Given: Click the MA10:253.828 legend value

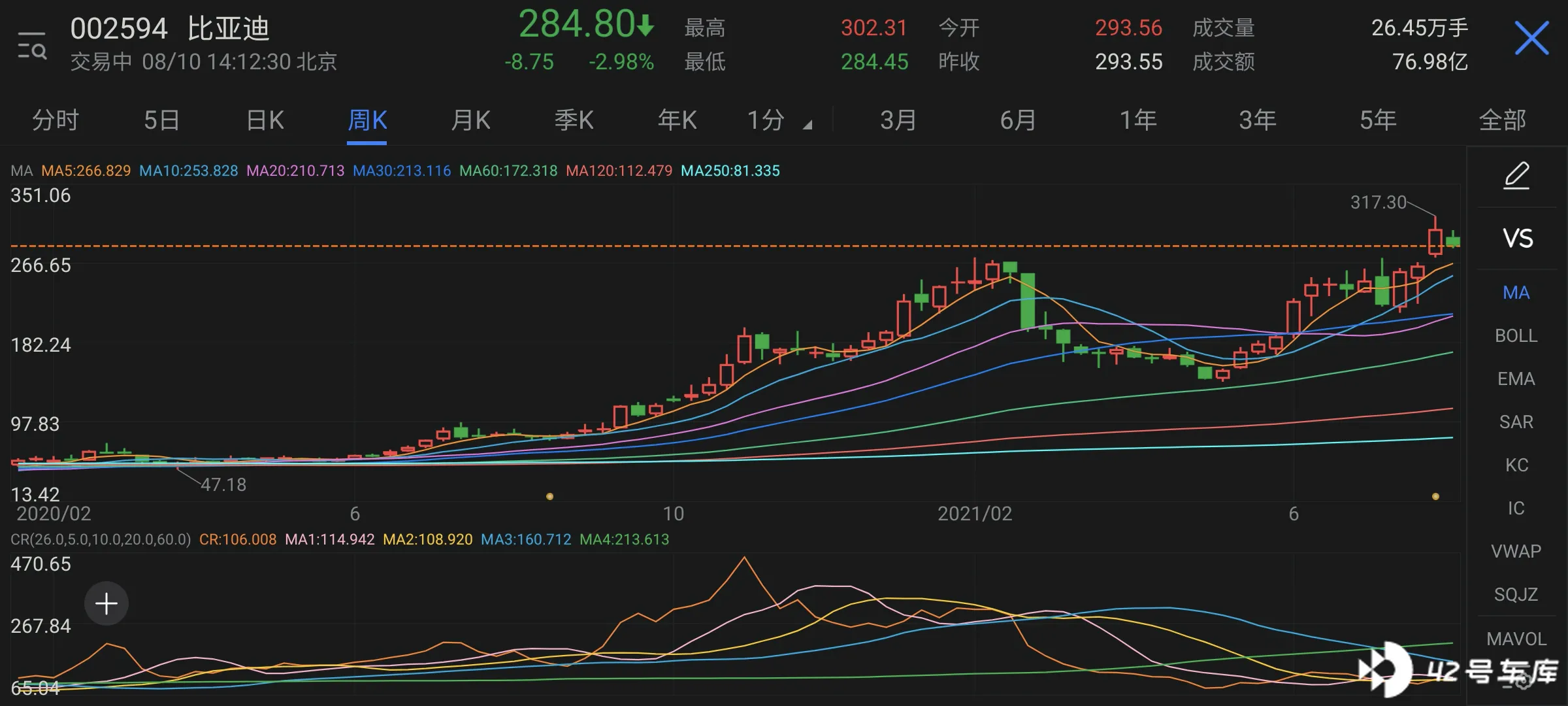Looking at the screenshot, I should point(189,171).
